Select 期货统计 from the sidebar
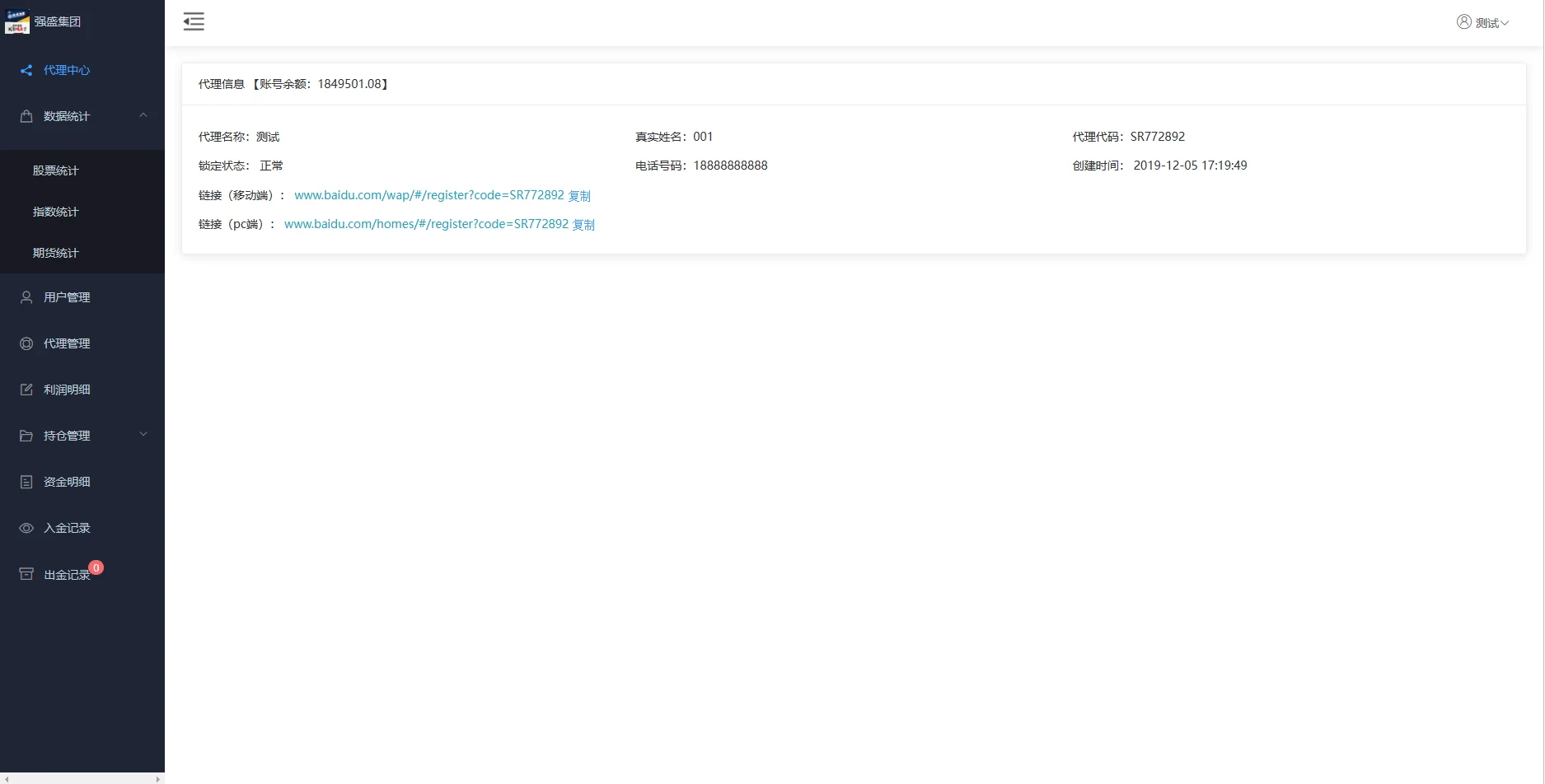Screen dimensions: 1545x784 (x=56, y=253)
